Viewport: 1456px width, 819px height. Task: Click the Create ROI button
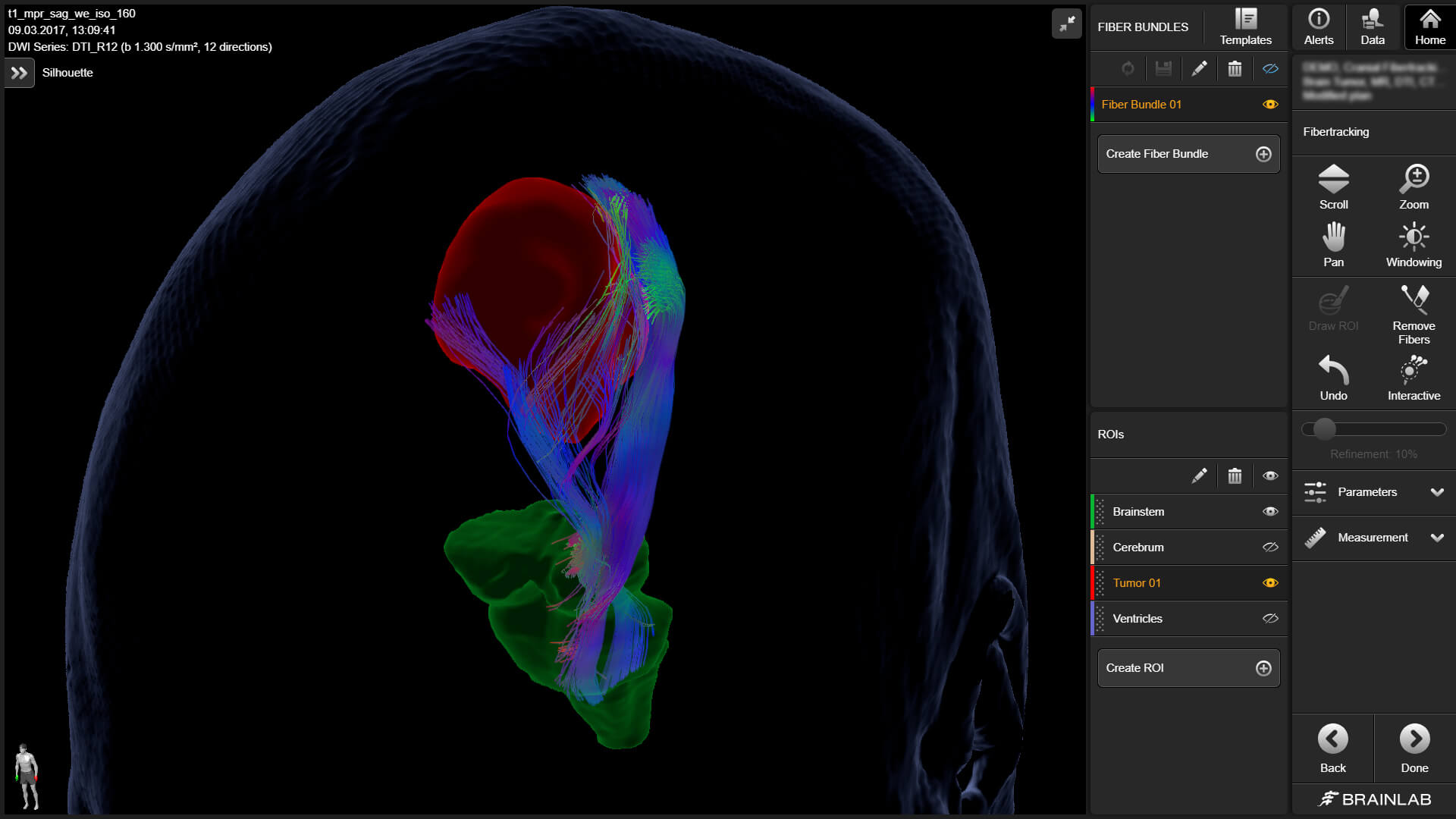click(1188, 668)
